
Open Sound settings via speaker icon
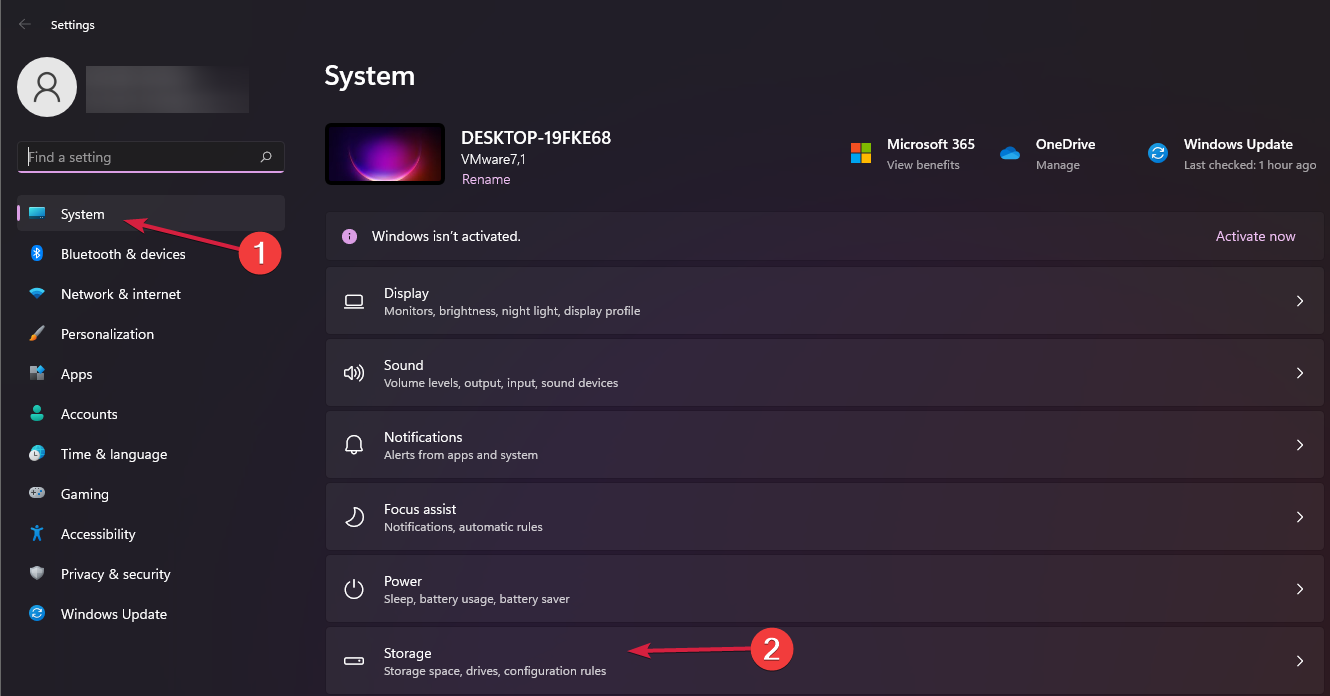pos(354,372)
